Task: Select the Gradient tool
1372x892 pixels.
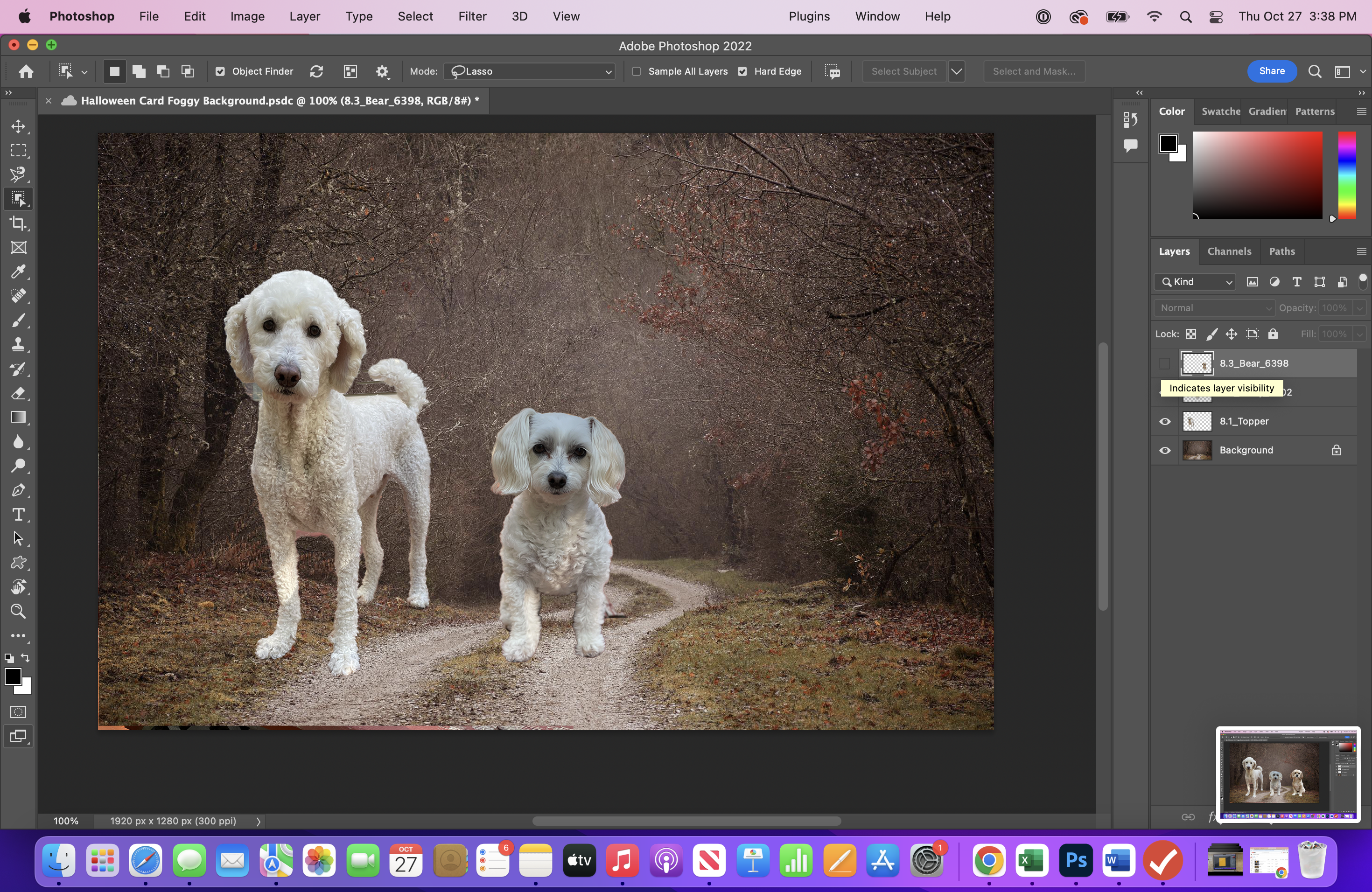Action: tap(19, 418)
